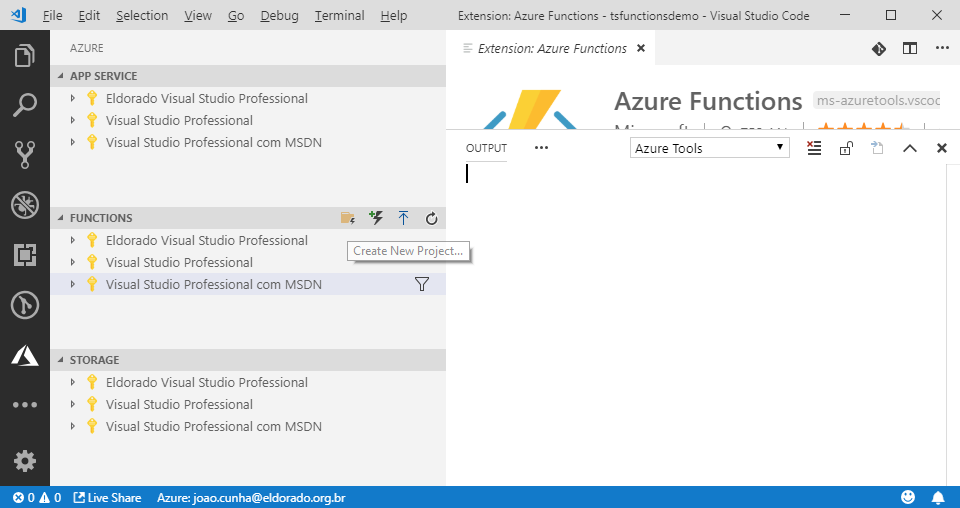This screenshot has height=508, width=960.
Task: Open the Azure Tools output channel dropdown
Action: click(710, 148)
